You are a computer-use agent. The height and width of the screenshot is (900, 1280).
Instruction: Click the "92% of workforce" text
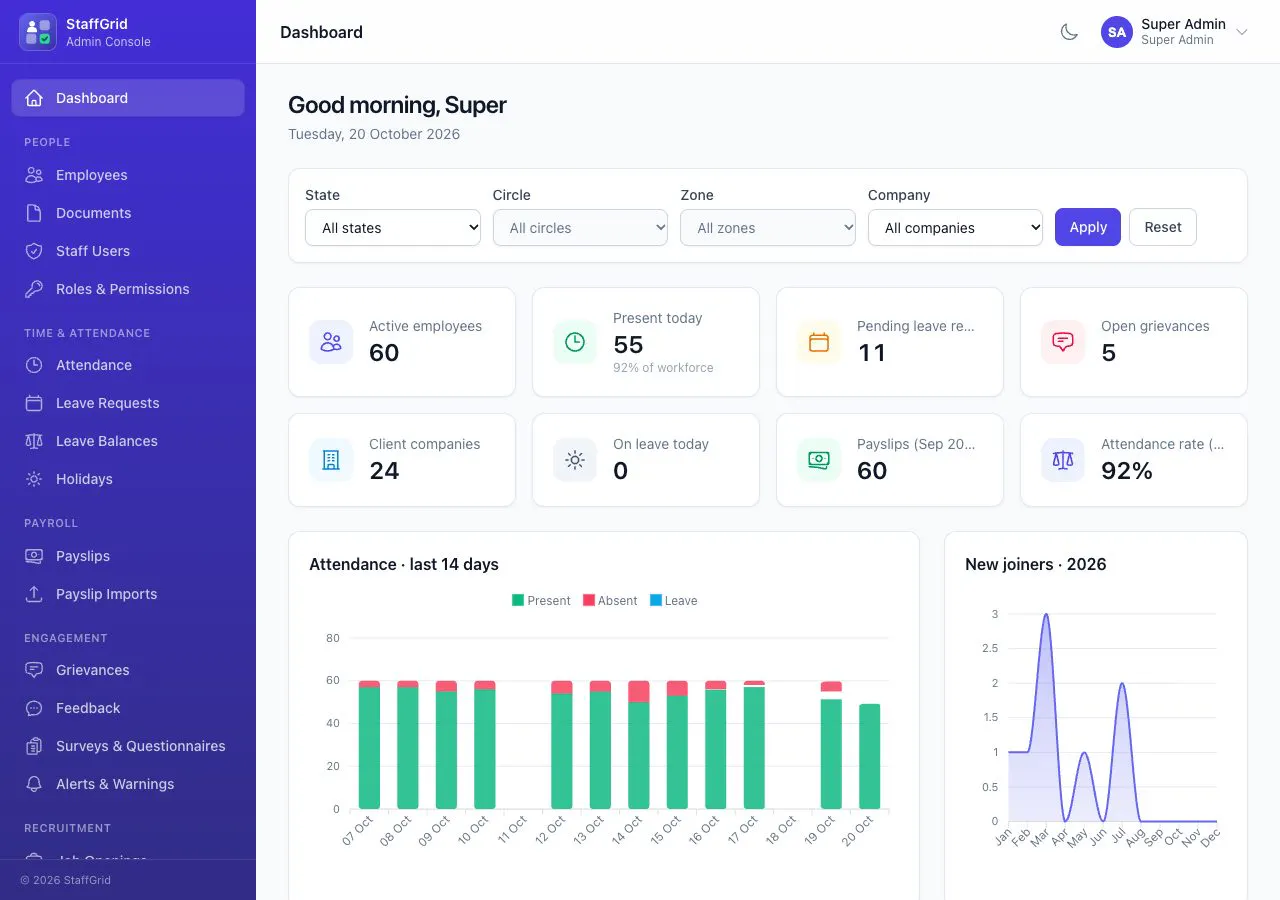click(663, 367)
